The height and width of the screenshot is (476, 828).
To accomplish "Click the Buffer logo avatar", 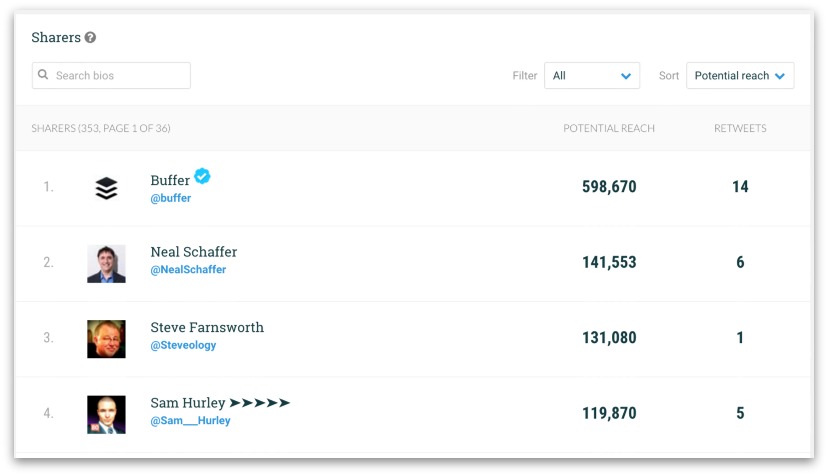I will 106,188.
